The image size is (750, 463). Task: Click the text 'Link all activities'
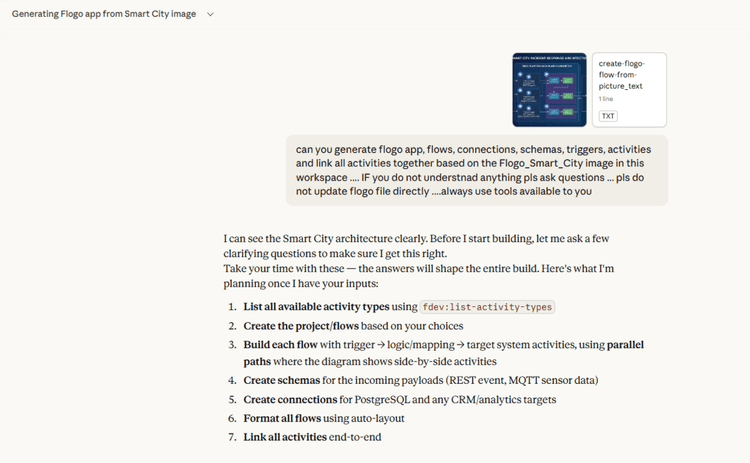(285, 437)
